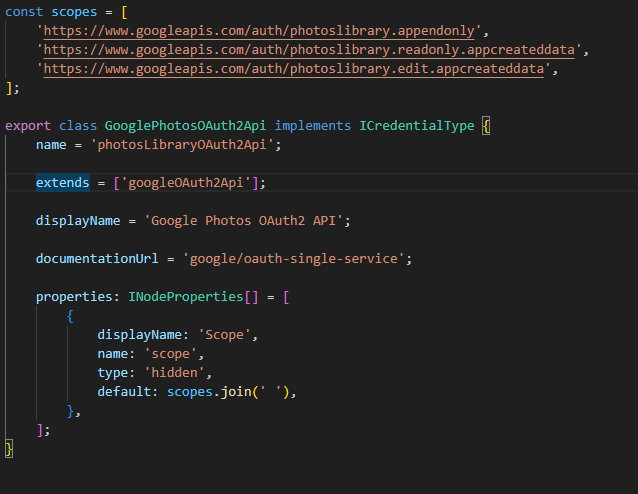638x494 pixels.
Task: Click the ICredentialType interface name
Action: pos(417,126)
